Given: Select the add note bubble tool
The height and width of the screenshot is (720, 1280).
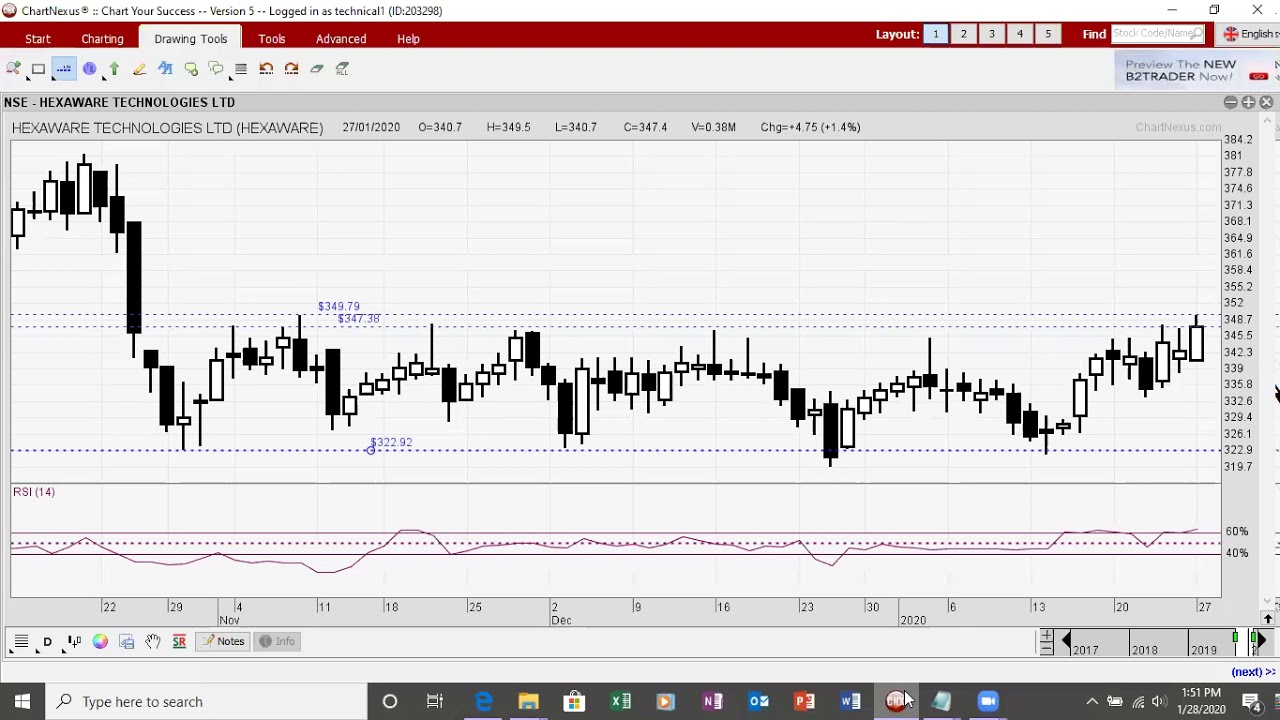Looking at the screenshot, I should (x=191, y=69).
